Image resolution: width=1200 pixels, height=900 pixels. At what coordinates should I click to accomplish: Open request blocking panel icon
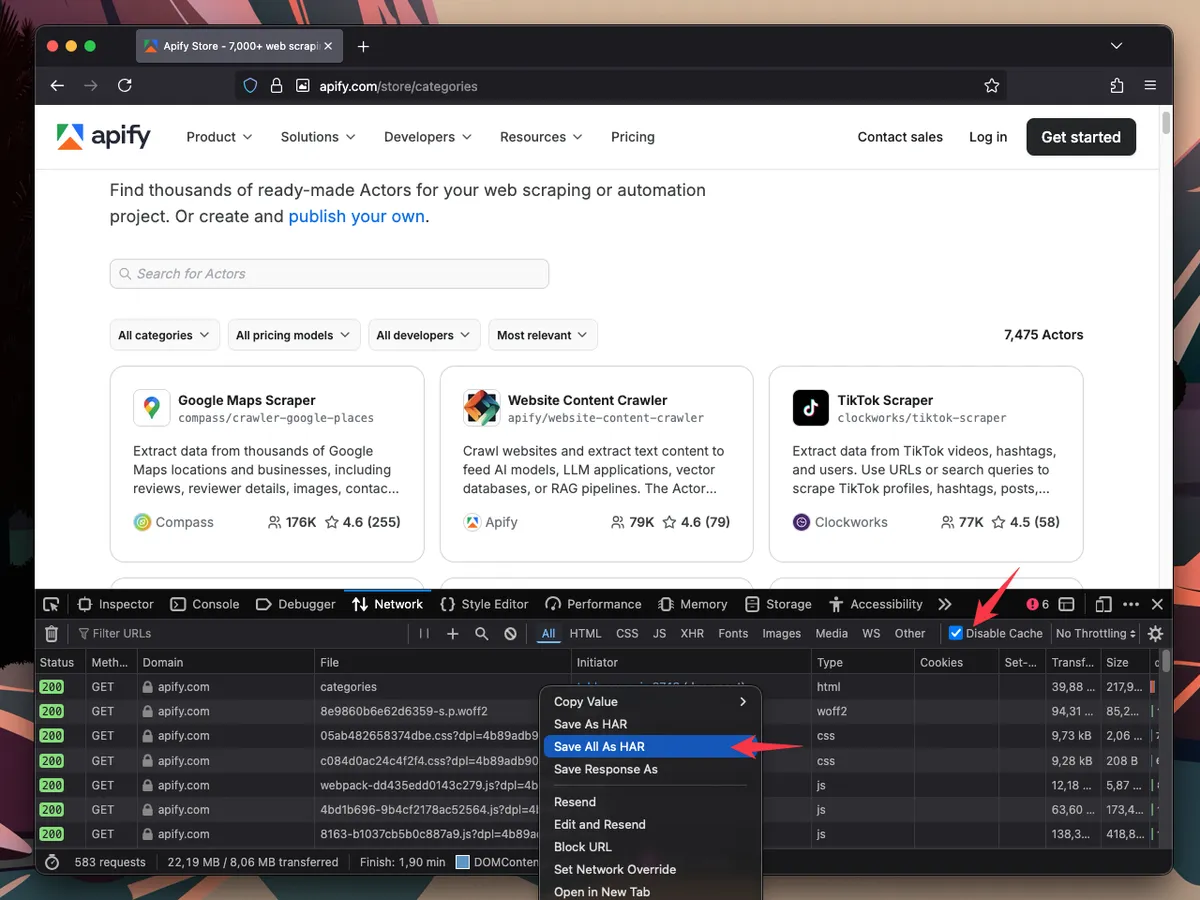[x=510, y=633]
